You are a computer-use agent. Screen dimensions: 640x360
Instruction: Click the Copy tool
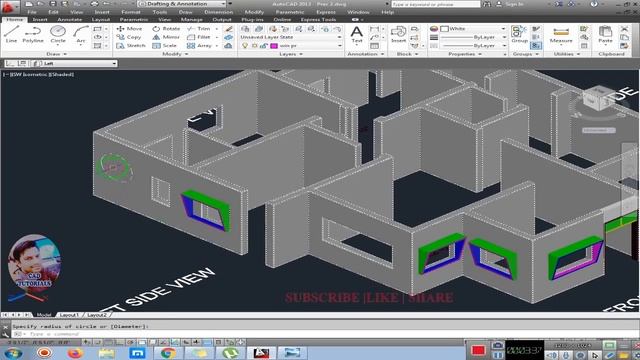click(129, 37)
